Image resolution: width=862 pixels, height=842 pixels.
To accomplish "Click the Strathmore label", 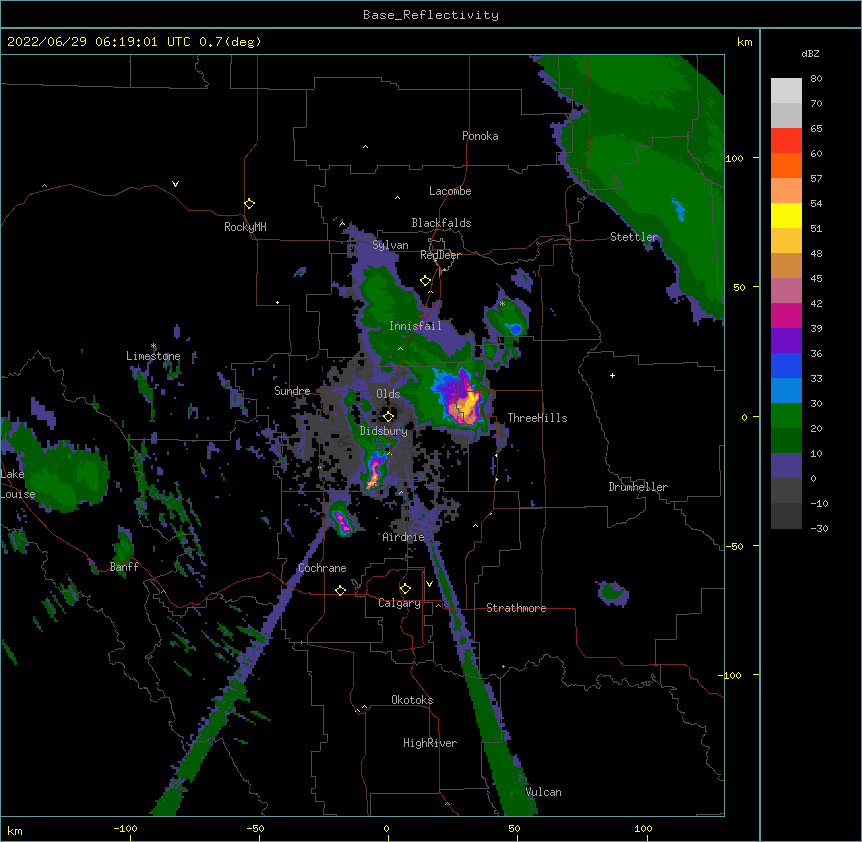I will (516, 608).
